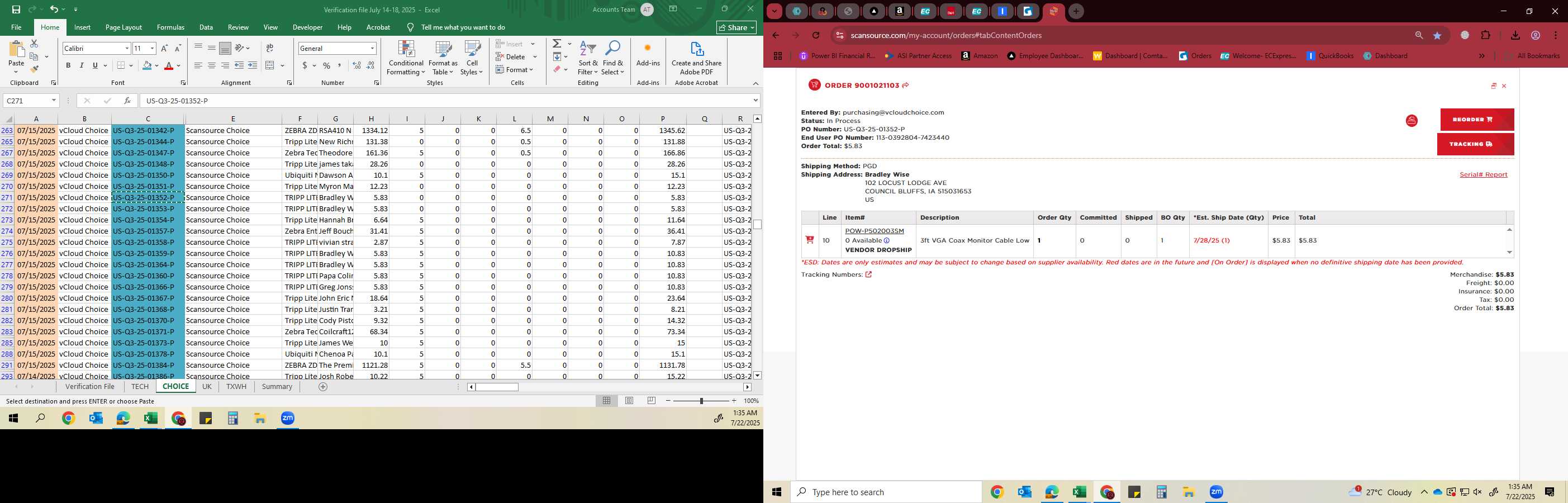Click the Select All corner of the grid
The image size is (1568, 503).
pyautogui.click(x=8, y=118)
